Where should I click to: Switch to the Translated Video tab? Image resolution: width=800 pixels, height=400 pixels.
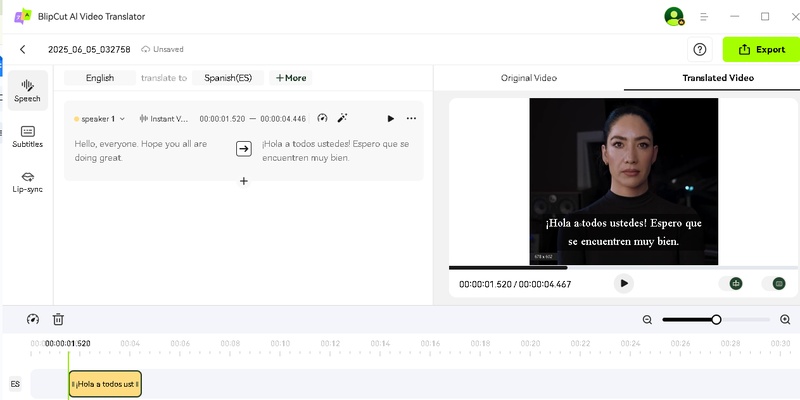718,78
